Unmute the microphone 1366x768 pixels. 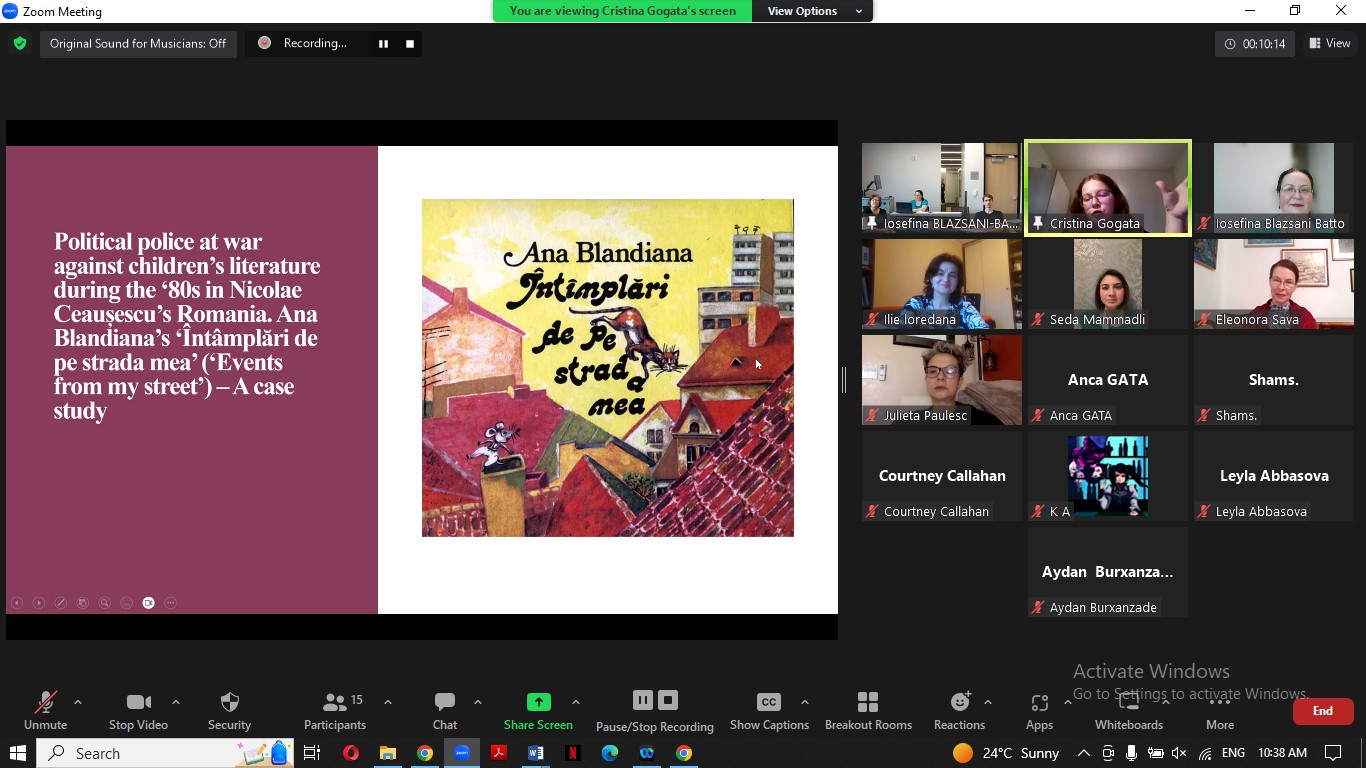(x=45, y=711)
